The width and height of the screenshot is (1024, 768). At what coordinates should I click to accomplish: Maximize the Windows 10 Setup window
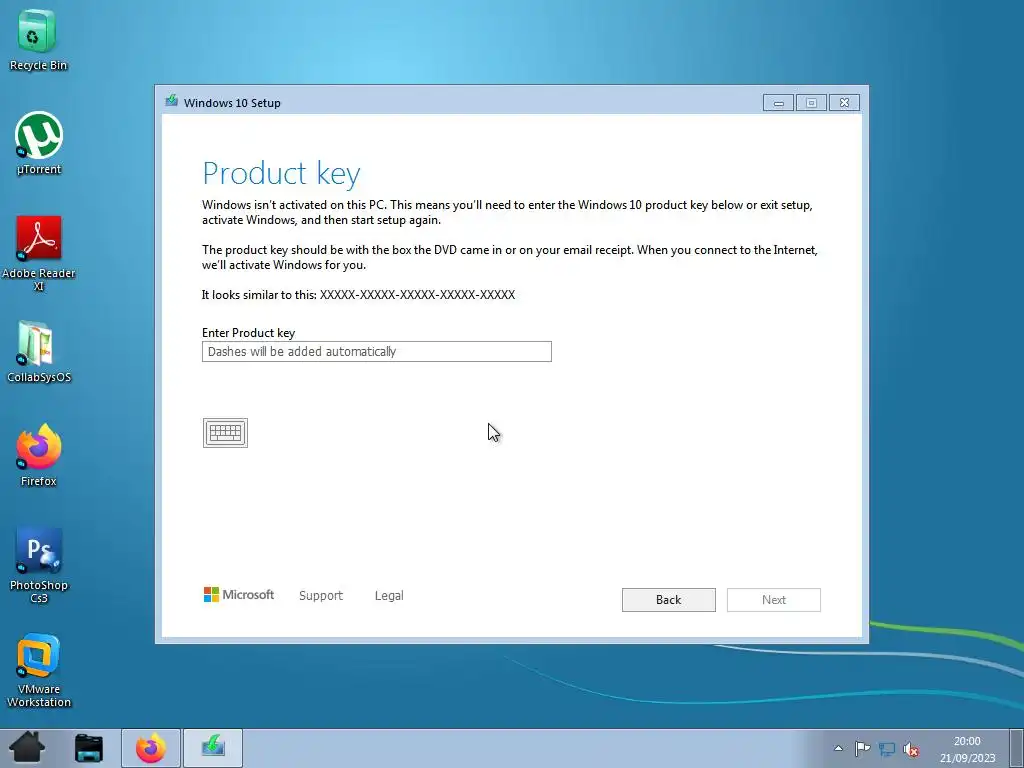pos(811,103)
